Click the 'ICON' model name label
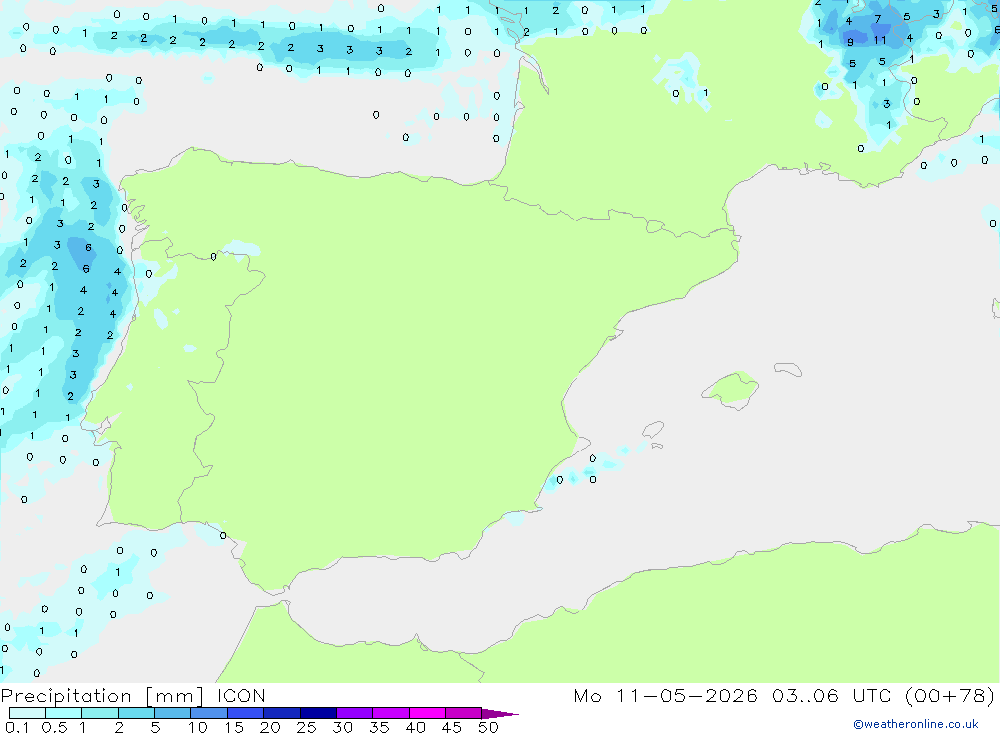This screenshot has width=1000, height=733. tap(241, 695)
